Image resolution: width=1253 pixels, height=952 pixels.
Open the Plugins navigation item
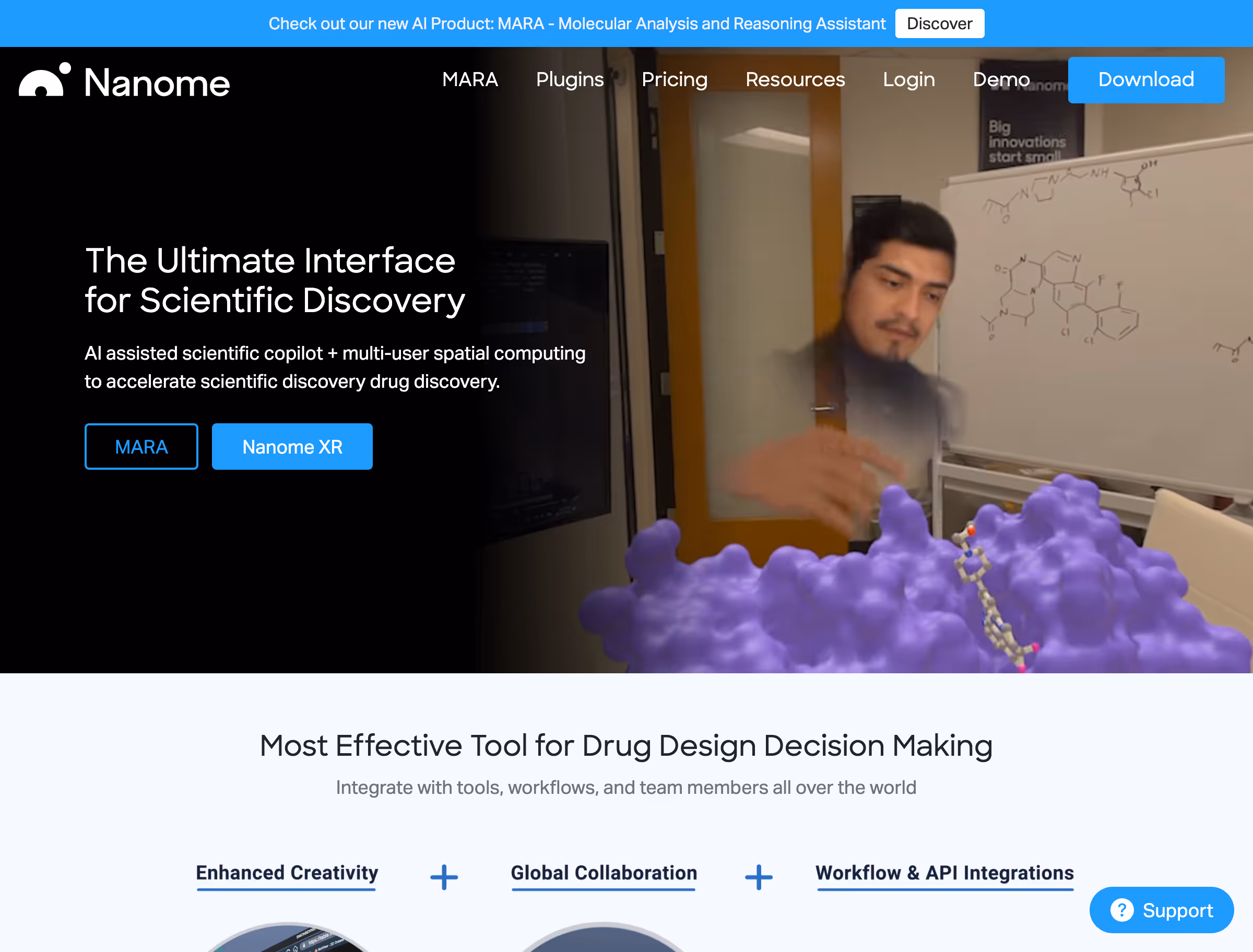point(570,79)
